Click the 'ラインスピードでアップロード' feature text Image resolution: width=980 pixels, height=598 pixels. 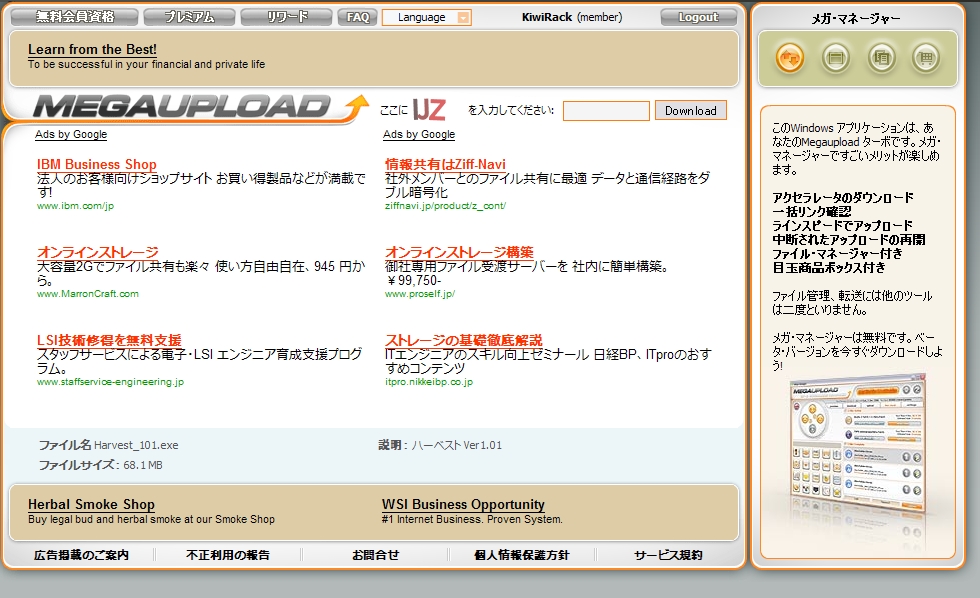(842, 226)
